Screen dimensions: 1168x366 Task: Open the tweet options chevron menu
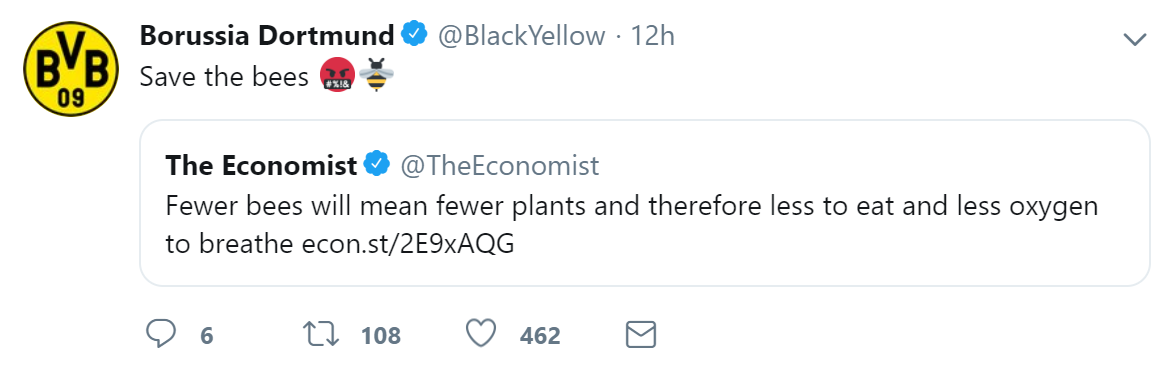(1134, 40)
